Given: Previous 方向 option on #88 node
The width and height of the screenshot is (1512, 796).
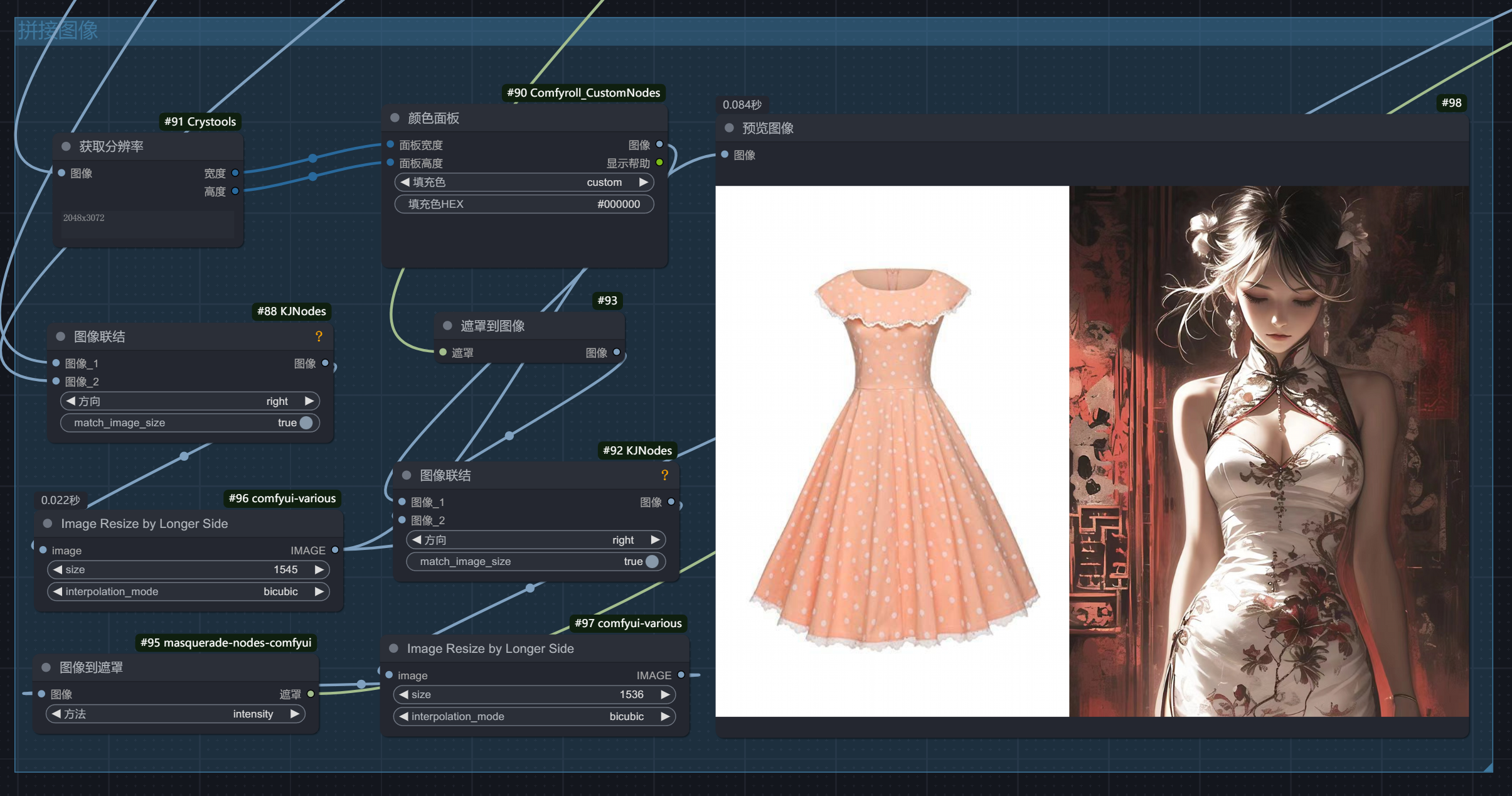Looking at the screenshot, I should [x=71, y=401].
